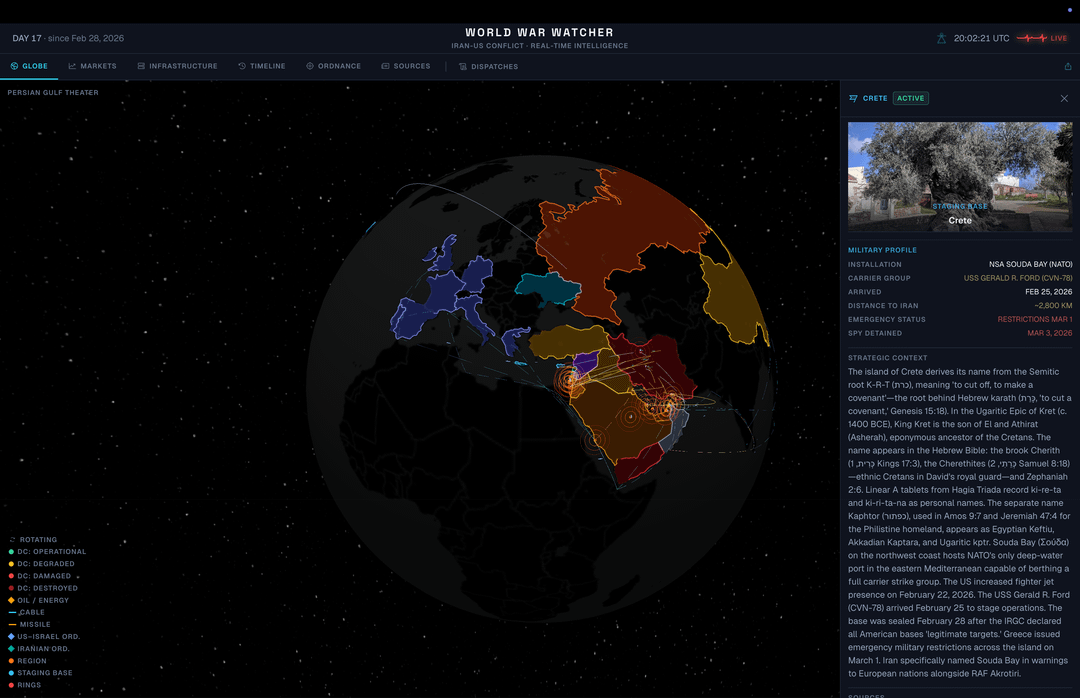Go to the Ordnance tab
The width and height of the screenshot is (1080, 698).
pyautogui.click(x=333, y=66)
